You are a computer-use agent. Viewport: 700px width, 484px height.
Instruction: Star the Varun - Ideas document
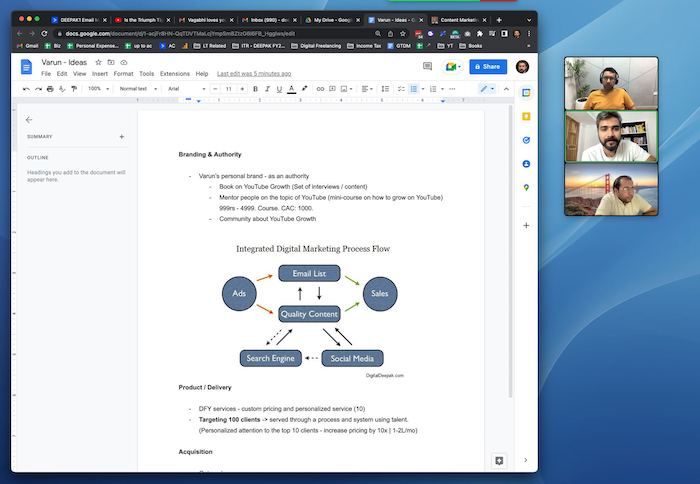tap(98, 62)
